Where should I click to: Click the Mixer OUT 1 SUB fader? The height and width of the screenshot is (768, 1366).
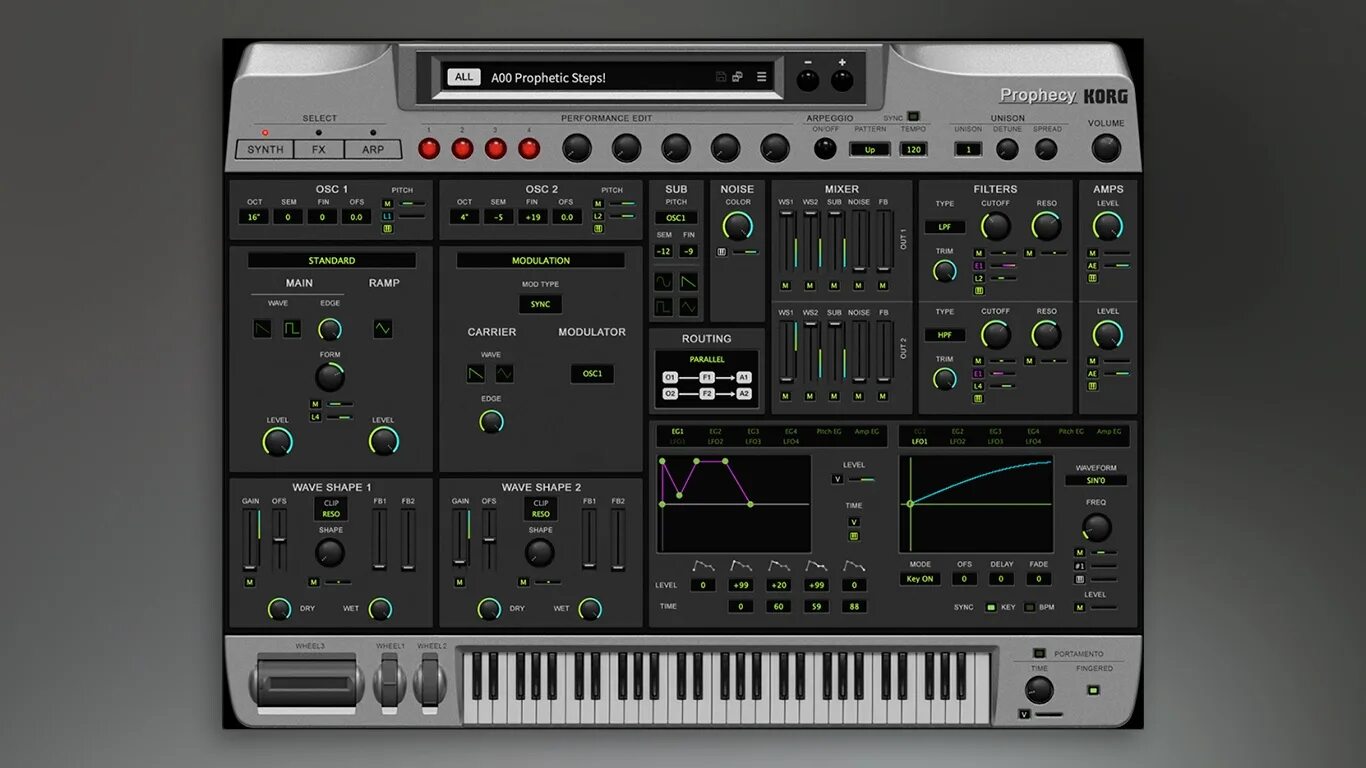[835, 240]
